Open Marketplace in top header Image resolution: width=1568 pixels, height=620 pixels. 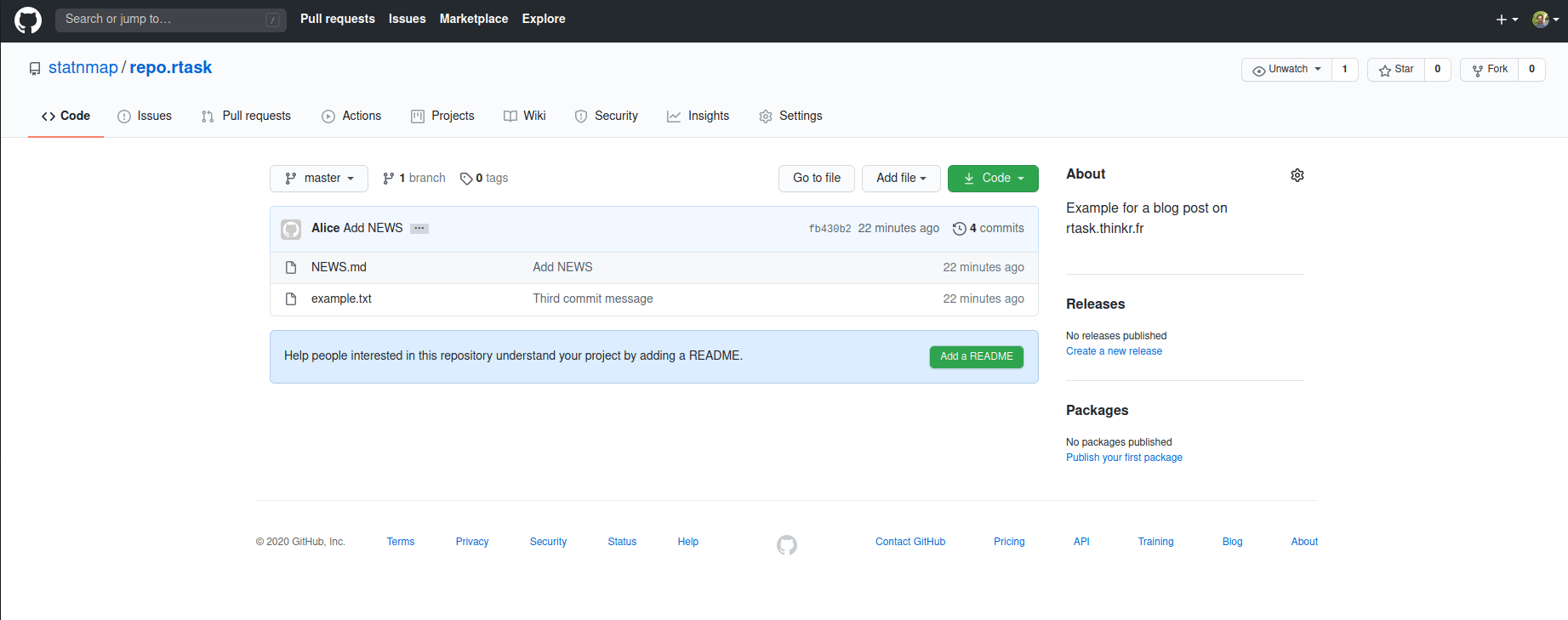pos(474,19)
